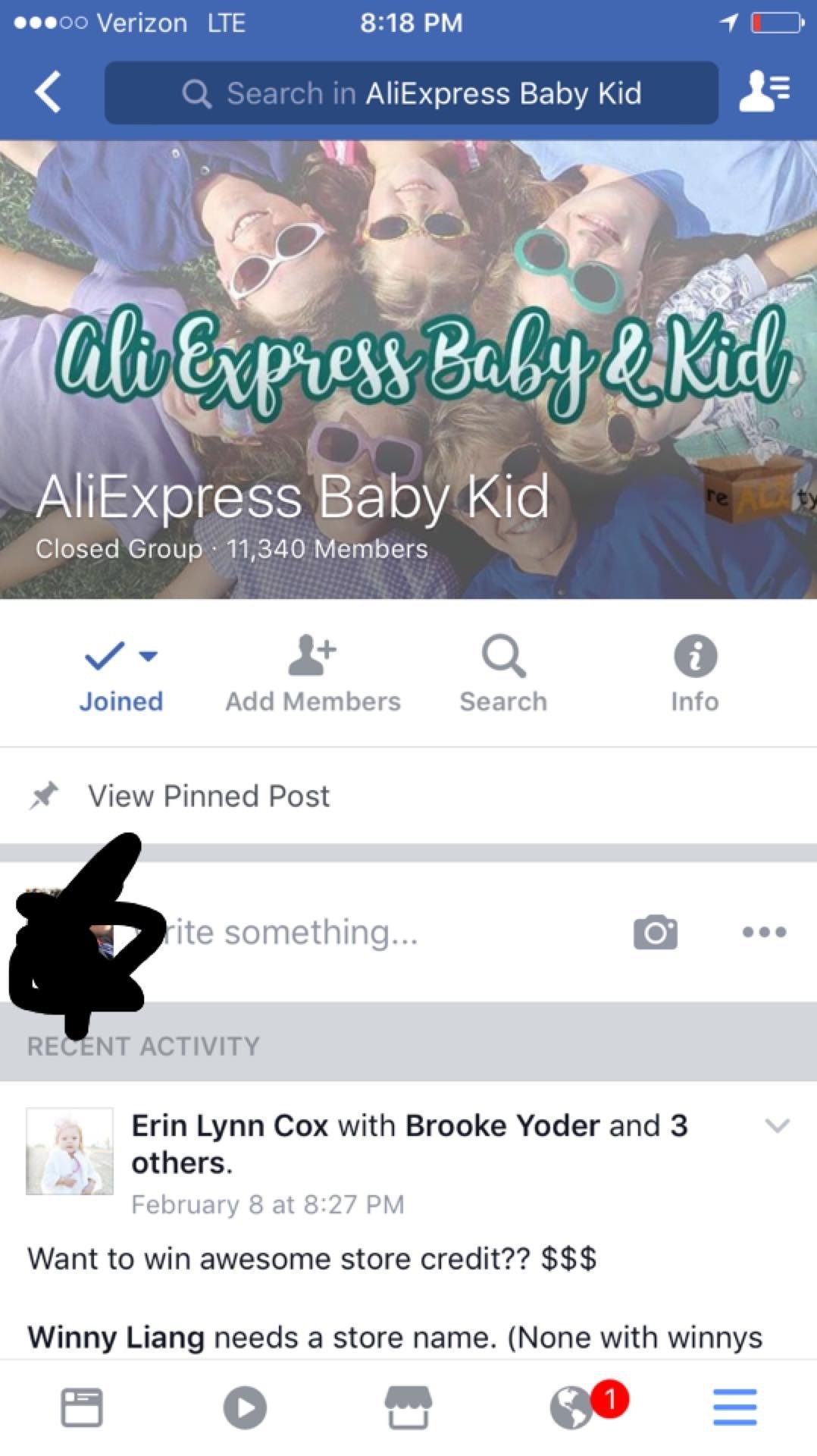The height and width of the screenshot is (1456, 817).
Task: Open View Pinned Post
Action: 409,795
